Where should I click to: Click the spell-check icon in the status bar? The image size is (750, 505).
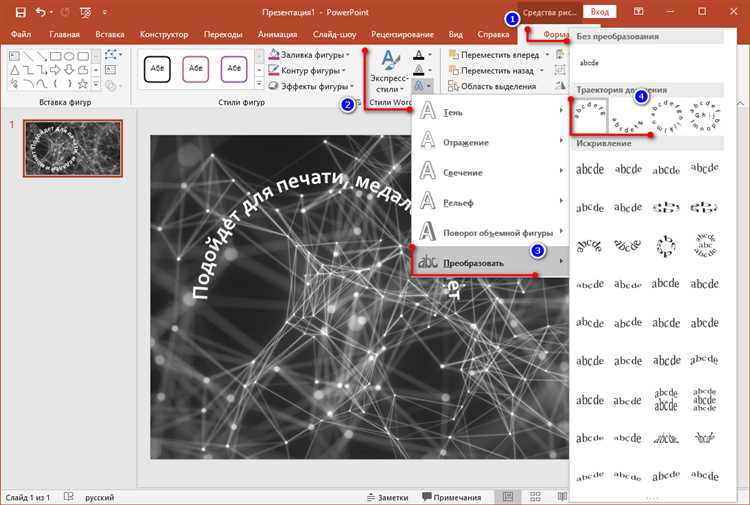[68, 497]
